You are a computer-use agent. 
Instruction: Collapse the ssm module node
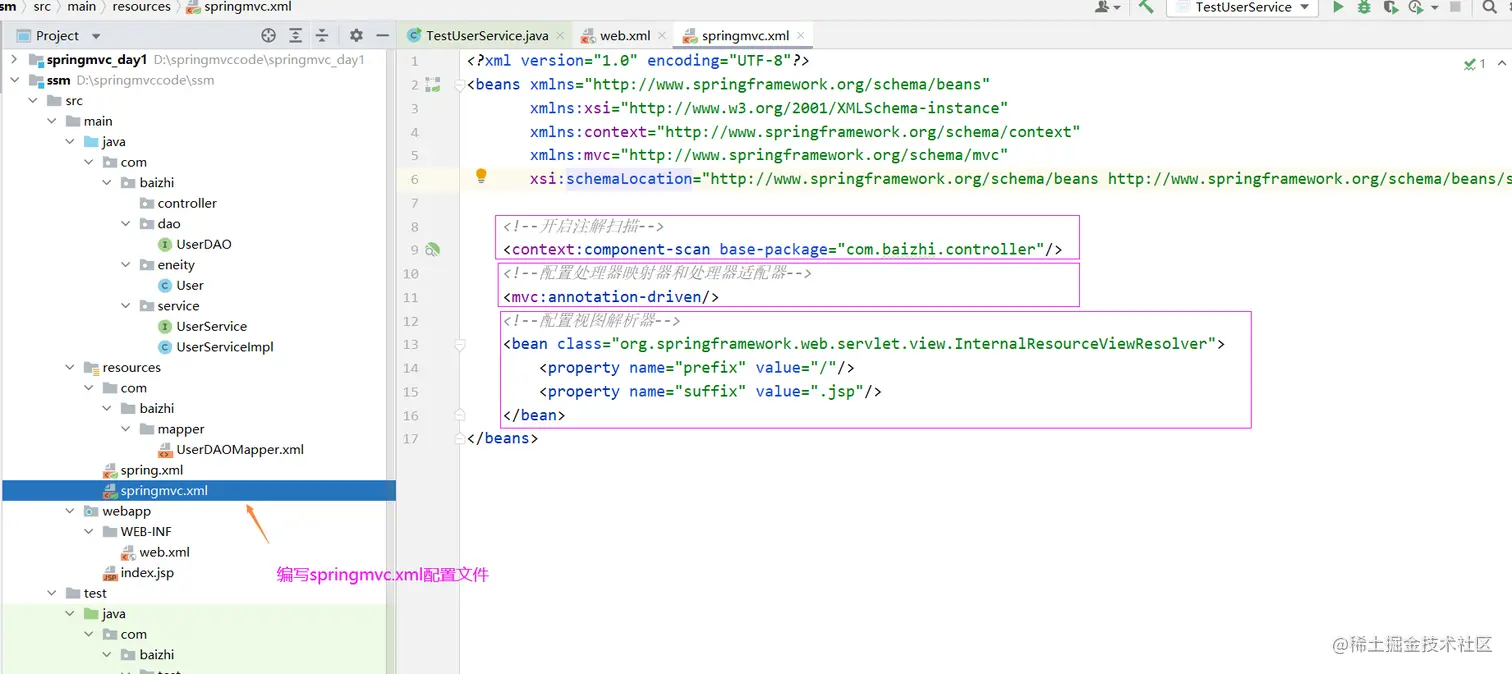click(x=15, y=80)
